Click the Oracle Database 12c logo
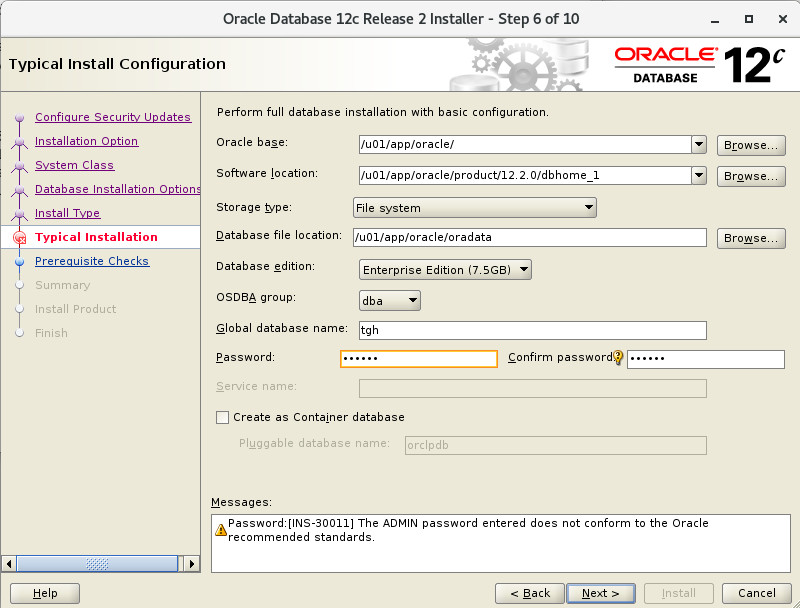 (x=699, y=64)
